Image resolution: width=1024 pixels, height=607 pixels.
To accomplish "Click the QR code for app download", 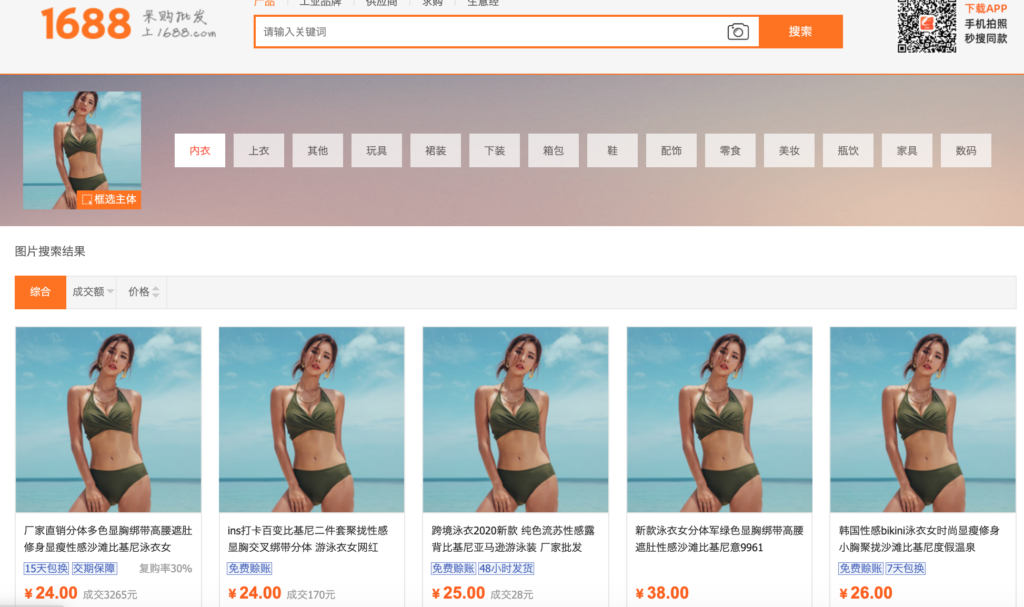I will (927, 26).
